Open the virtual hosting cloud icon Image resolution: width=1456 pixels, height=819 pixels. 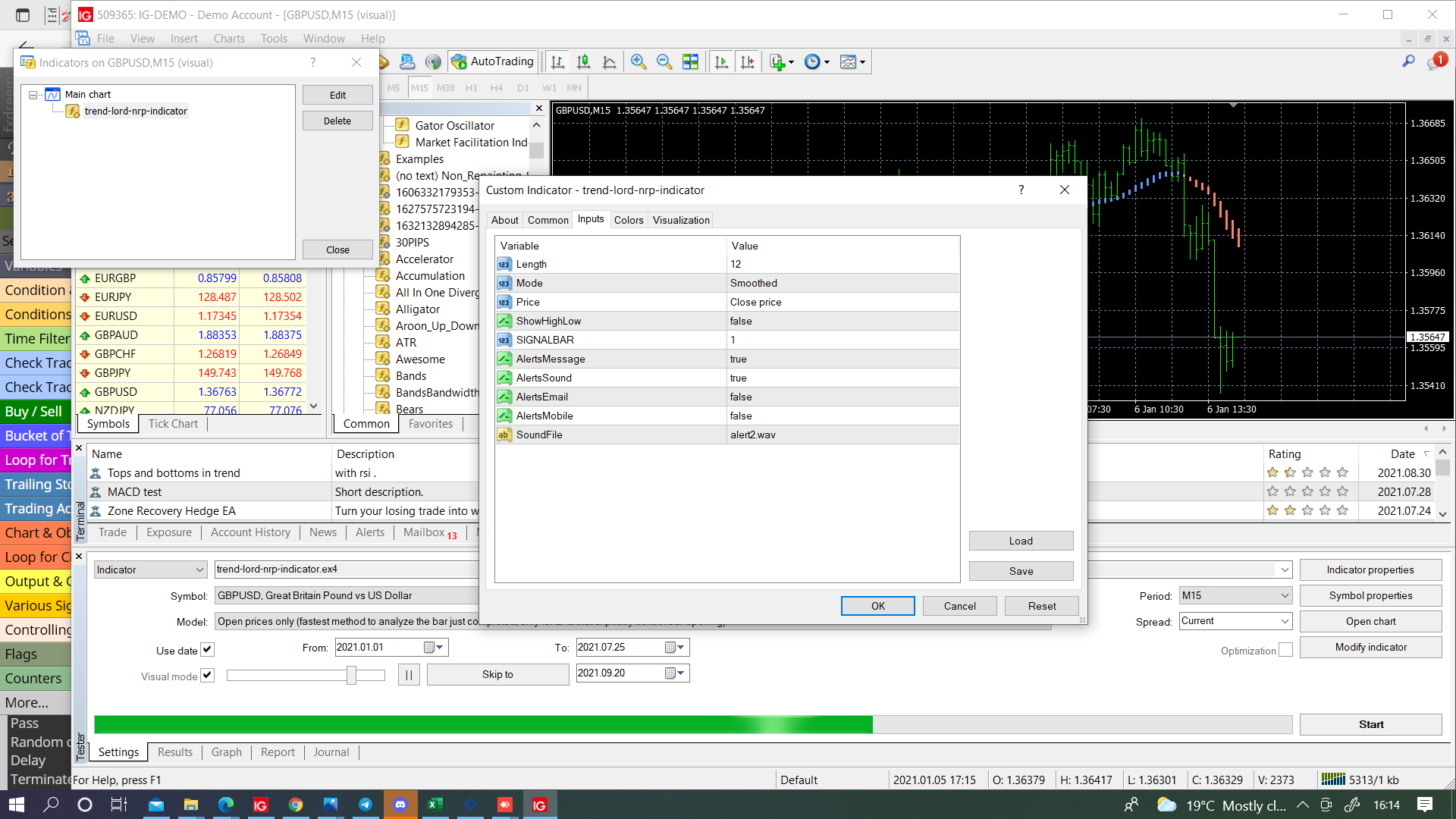click(x=407, y=61)
